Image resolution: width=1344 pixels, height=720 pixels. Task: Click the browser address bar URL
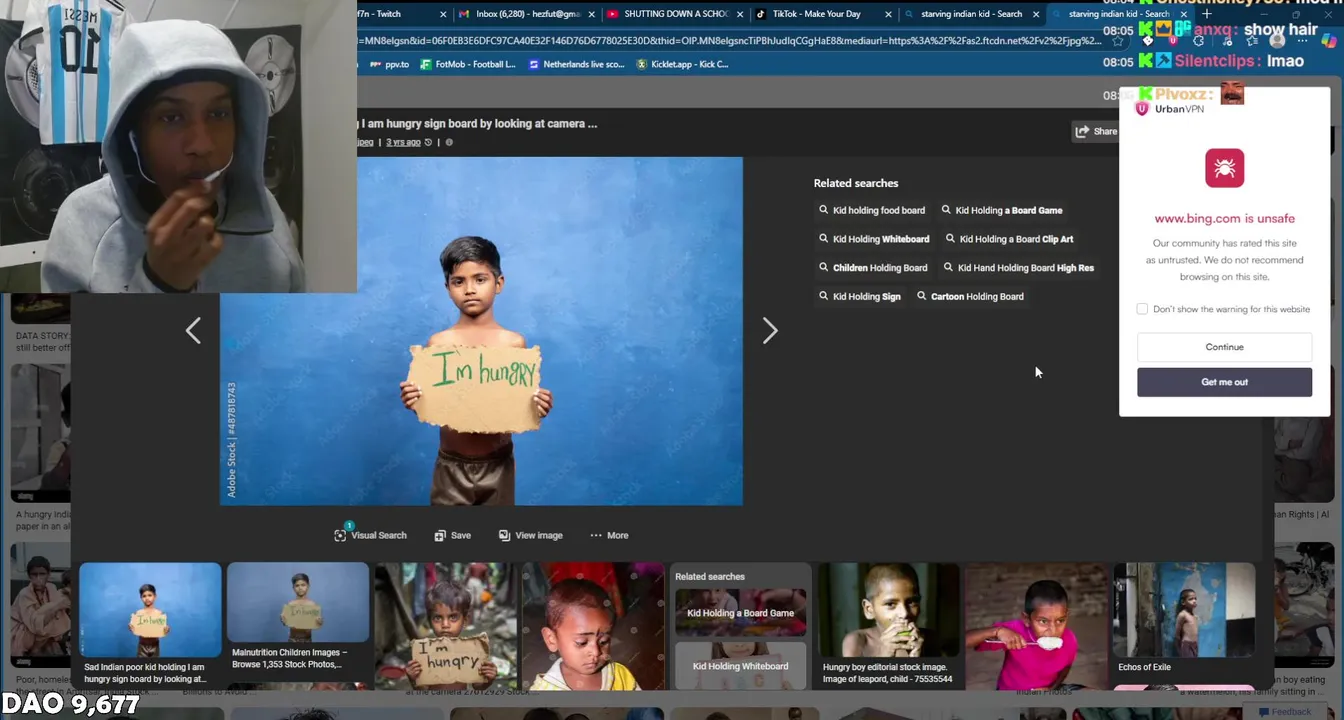pos(730,41)
